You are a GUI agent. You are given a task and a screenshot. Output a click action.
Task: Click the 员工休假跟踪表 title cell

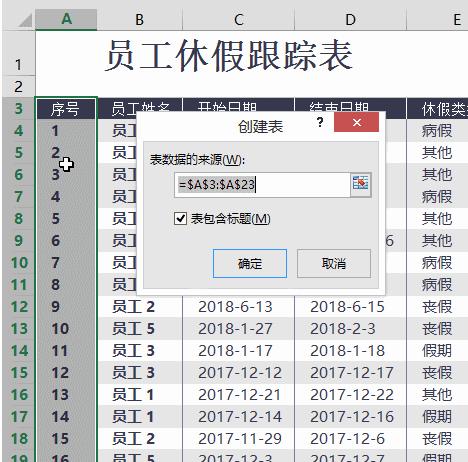(229, 56)
